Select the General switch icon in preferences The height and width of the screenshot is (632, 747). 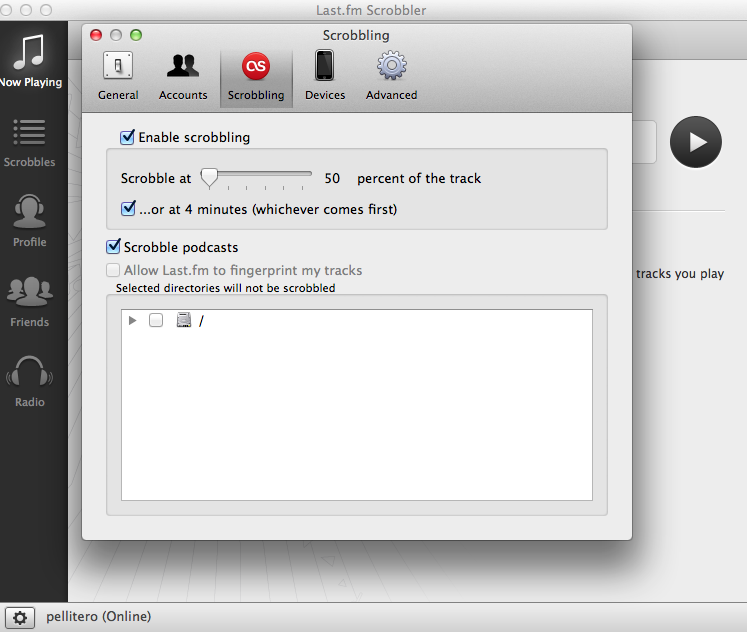(x=118, y=66)
